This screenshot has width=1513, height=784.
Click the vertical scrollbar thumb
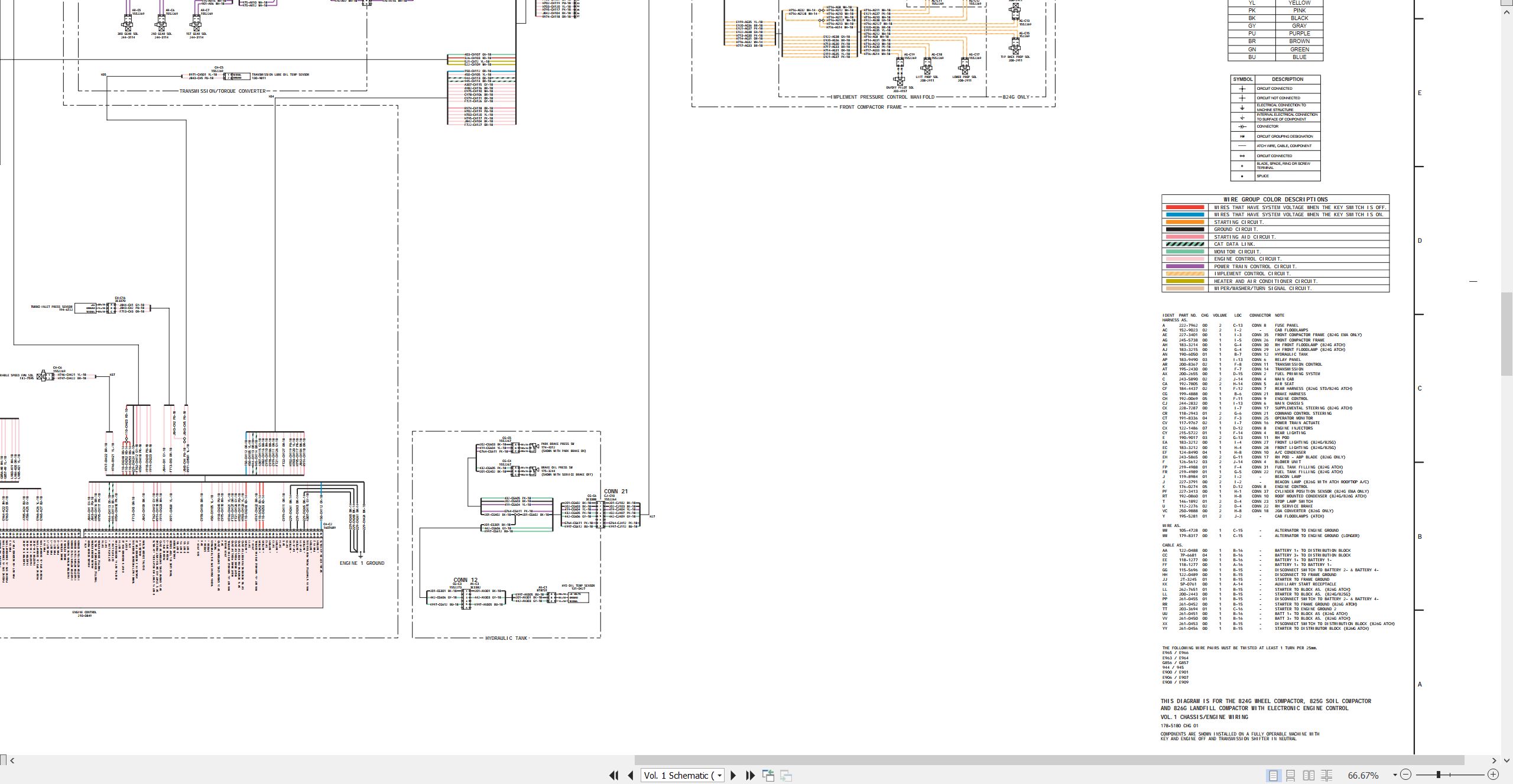(1507, 334)
